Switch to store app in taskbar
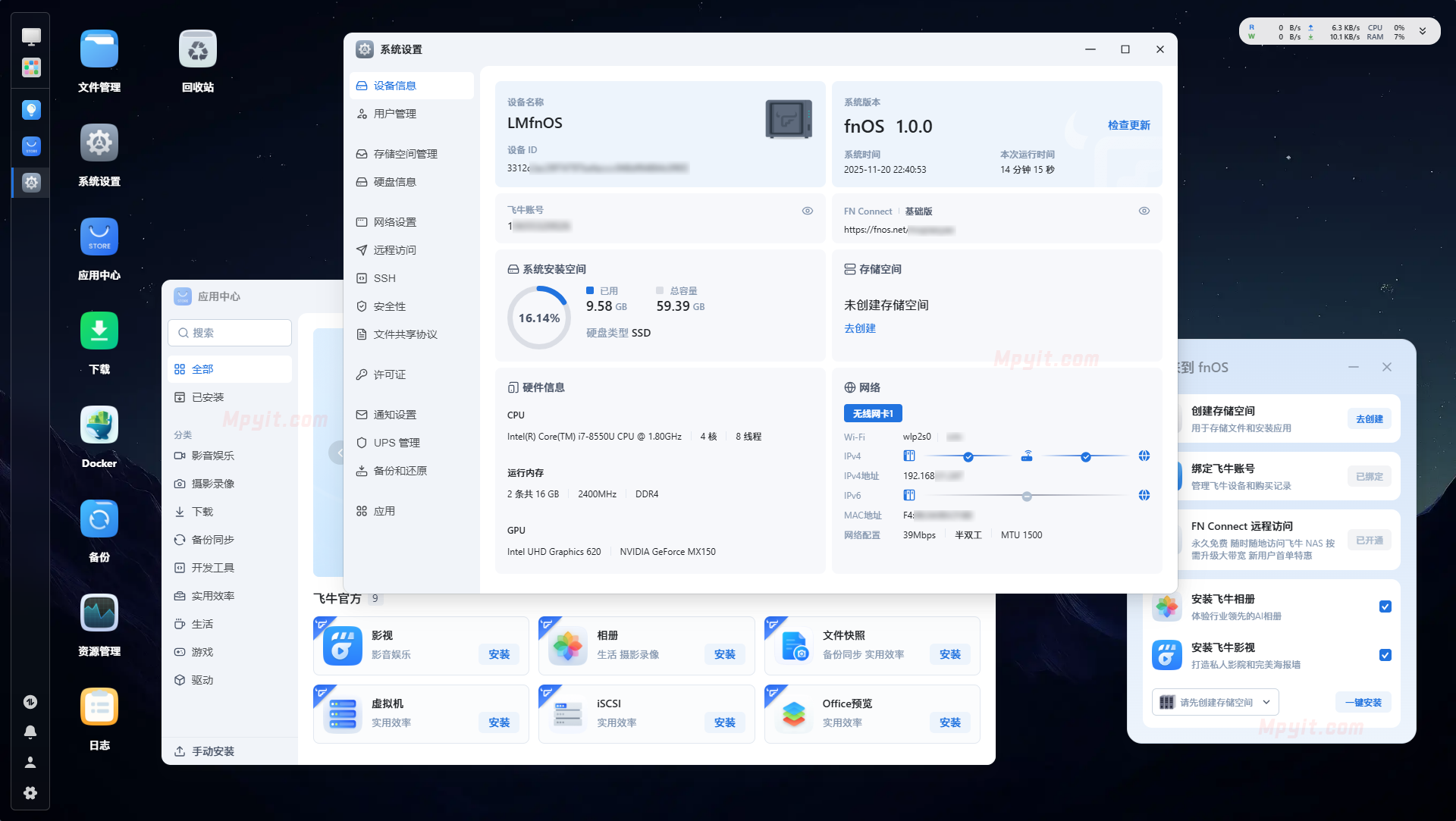 pyautogui.click(x=31, y=146)
